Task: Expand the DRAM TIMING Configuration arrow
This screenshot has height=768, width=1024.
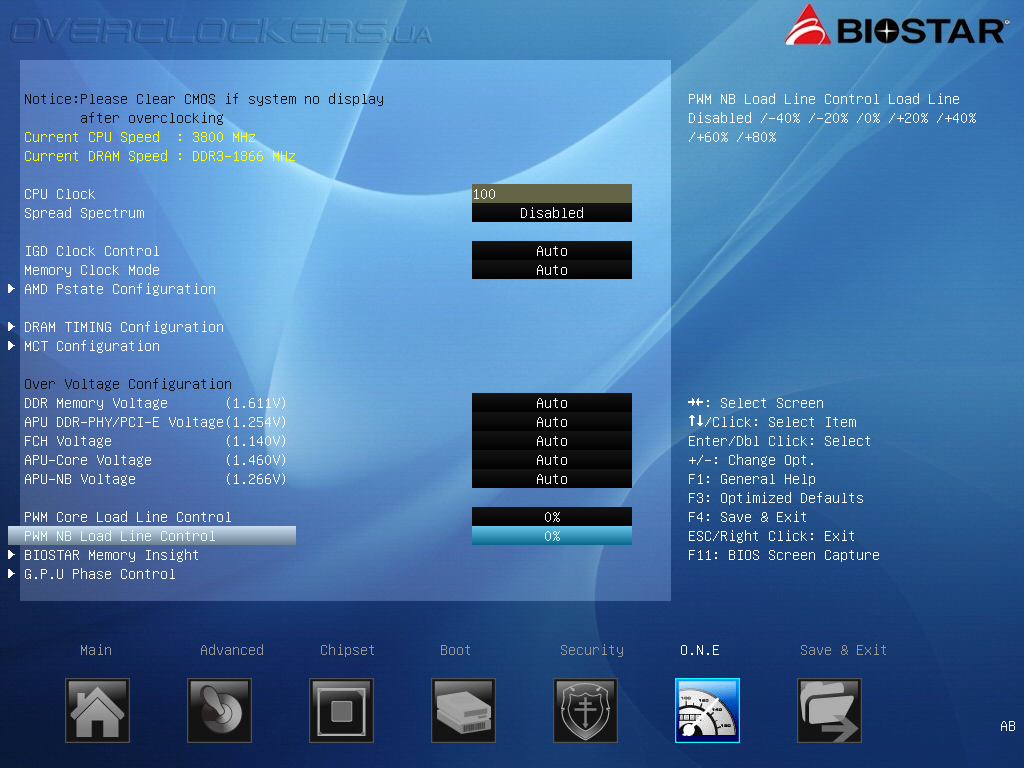Action: (x=11, y=327)
